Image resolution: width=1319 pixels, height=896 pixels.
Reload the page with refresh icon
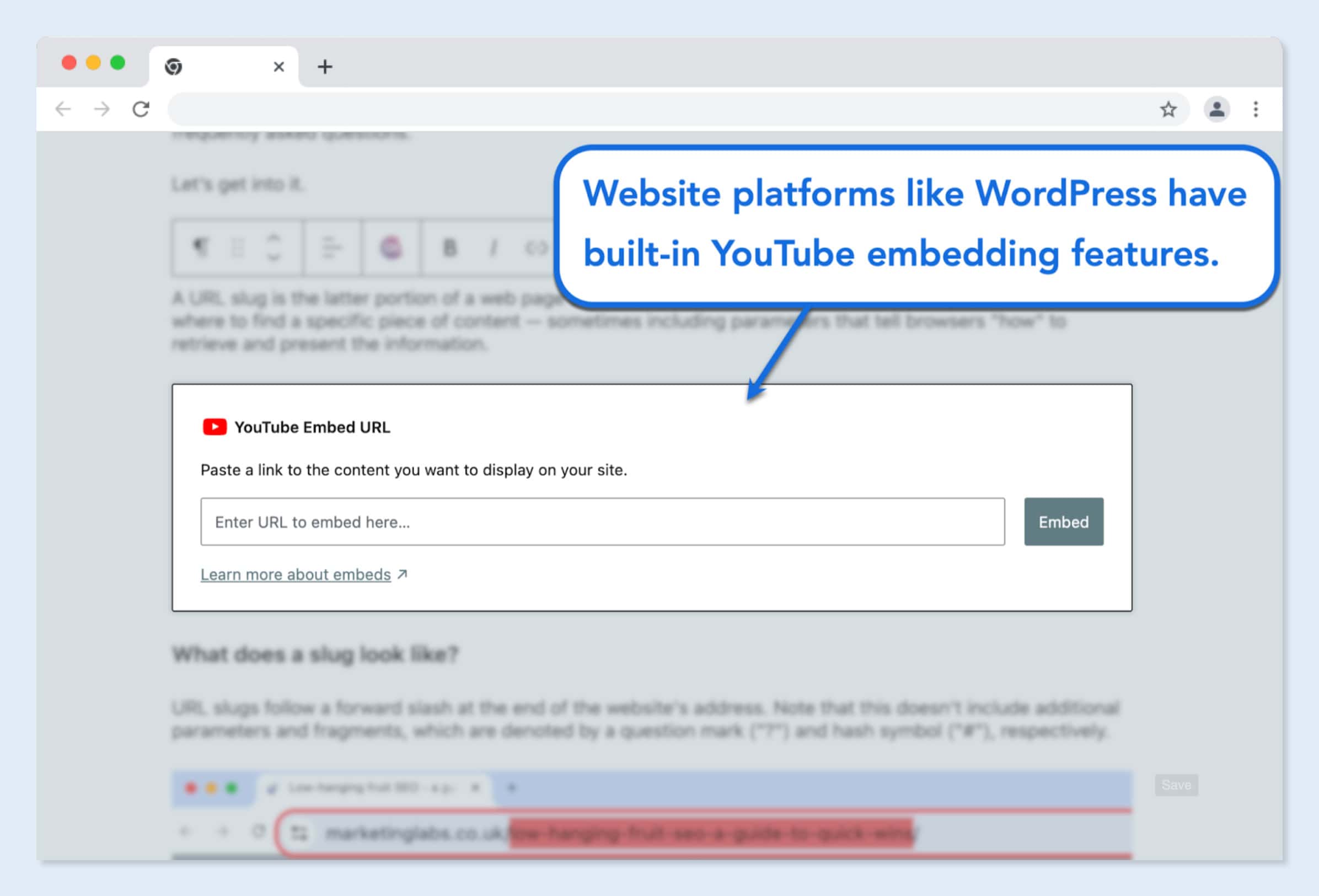click(x=141, y=109)
